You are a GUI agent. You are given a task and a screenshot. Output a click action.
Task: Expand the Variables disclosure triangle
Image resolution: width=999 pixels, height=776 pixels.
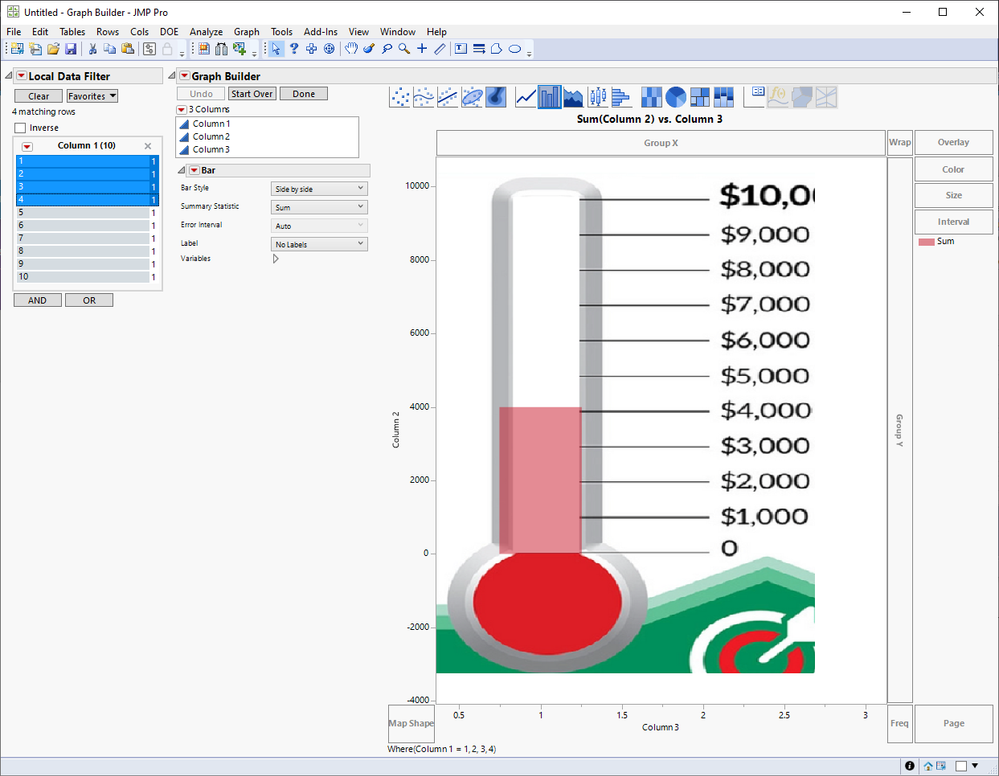click(x=276, y=258)
